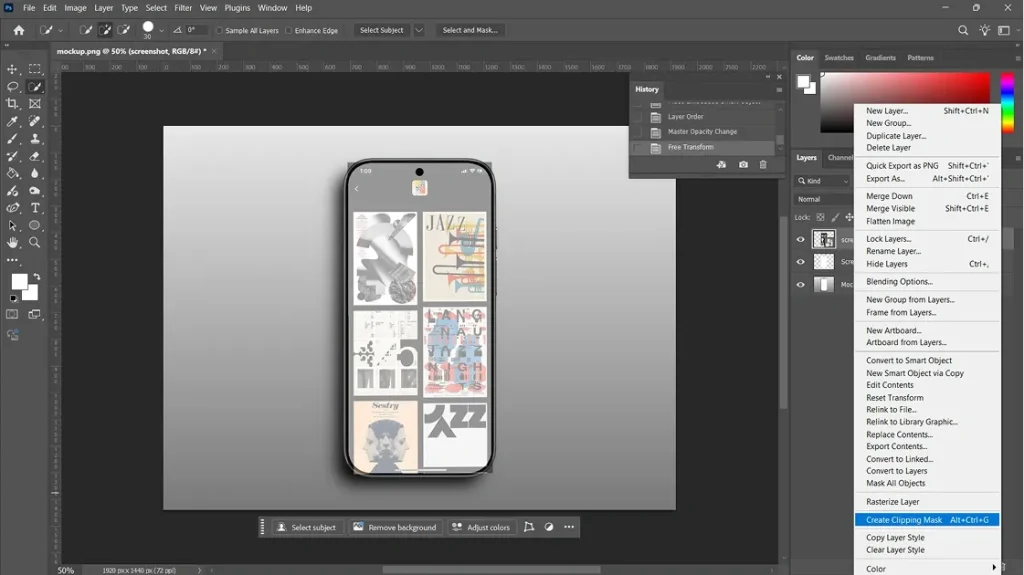Select the Hand tool

12,242
